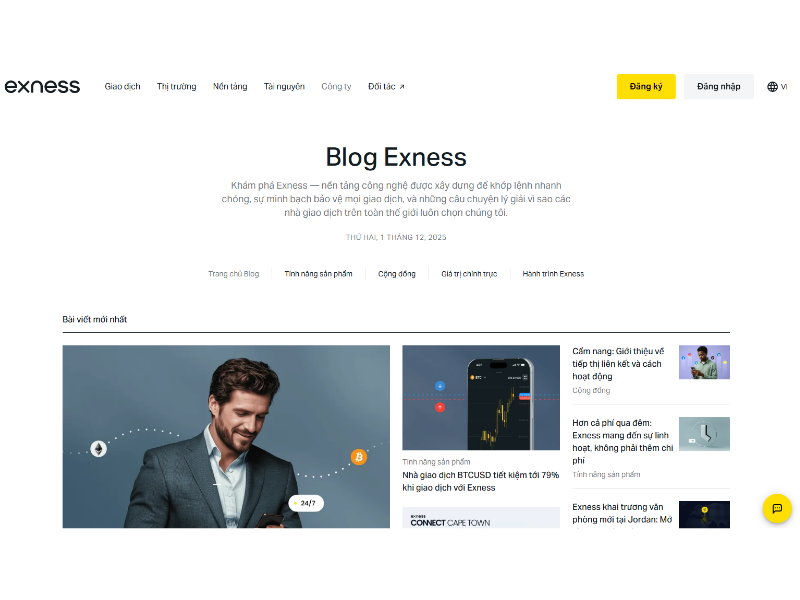Open the featured businessman hero article image

pos(226,437)
